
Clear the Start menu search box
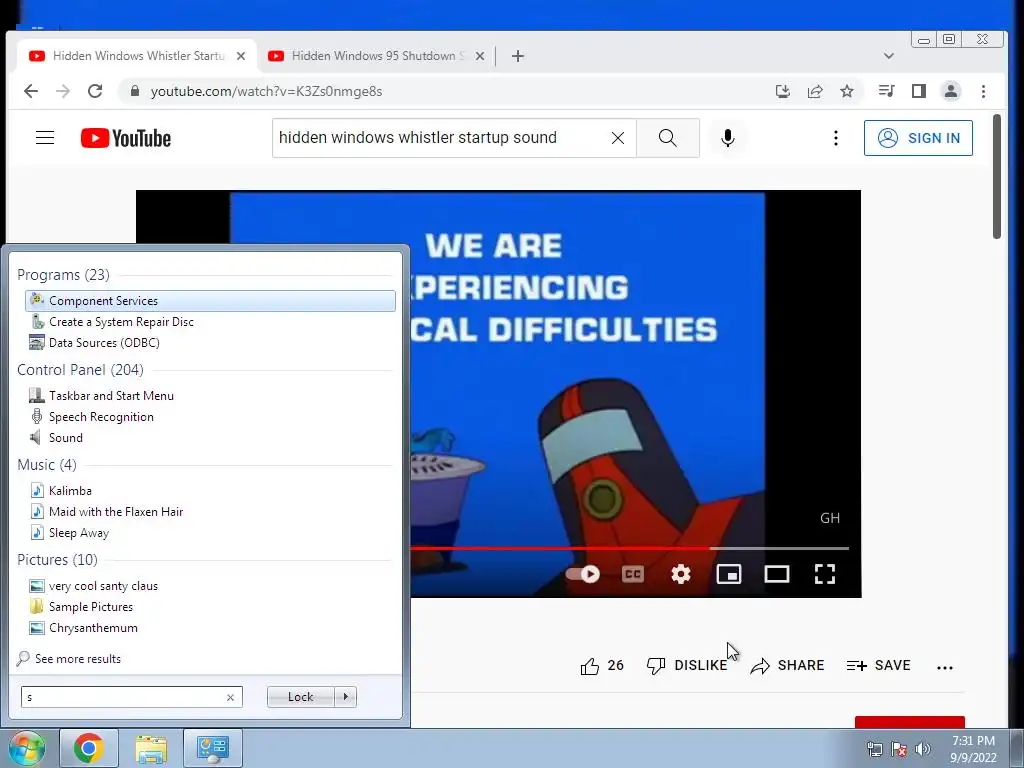231,697
